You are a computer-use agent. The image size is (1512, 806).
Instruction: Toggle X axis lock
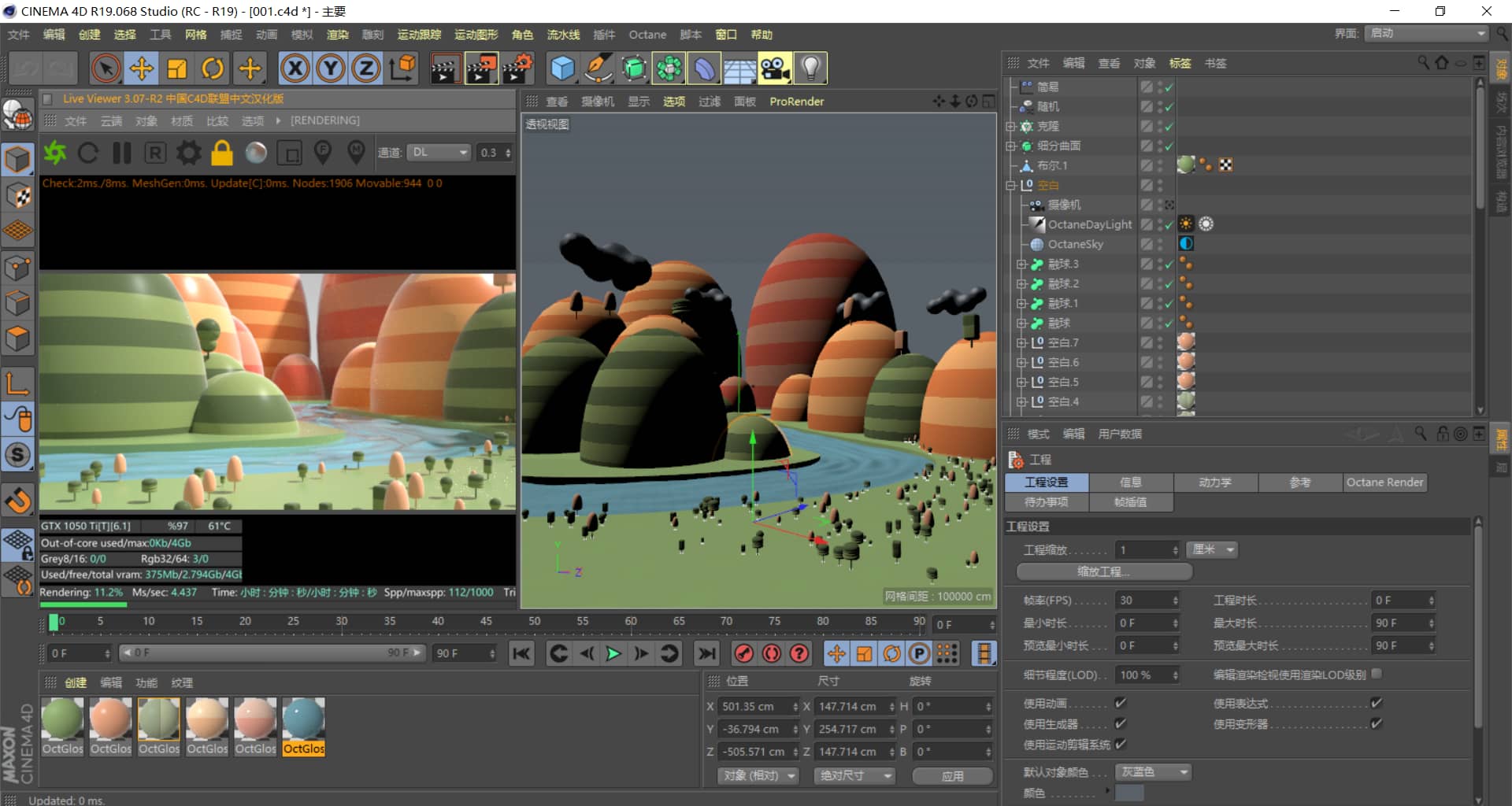[295, 68]
